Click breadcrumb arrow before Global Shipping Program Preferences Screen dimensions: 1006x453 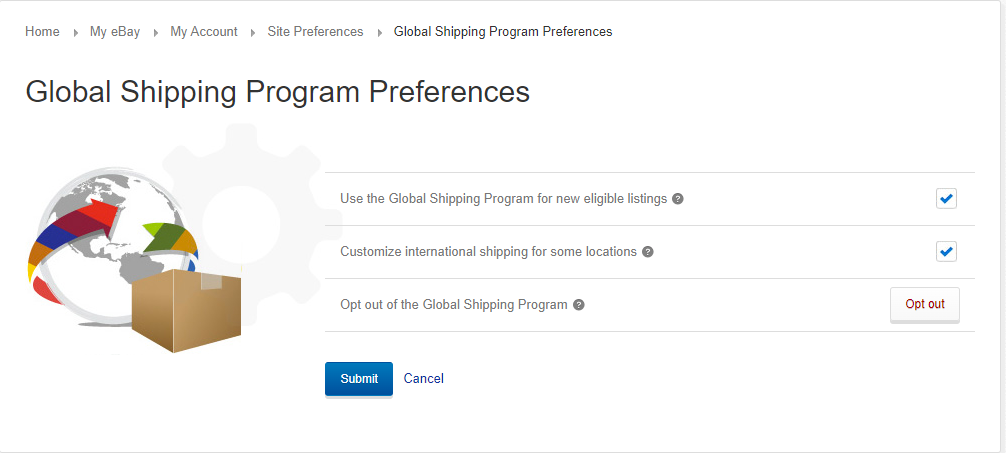coord(379,32)
